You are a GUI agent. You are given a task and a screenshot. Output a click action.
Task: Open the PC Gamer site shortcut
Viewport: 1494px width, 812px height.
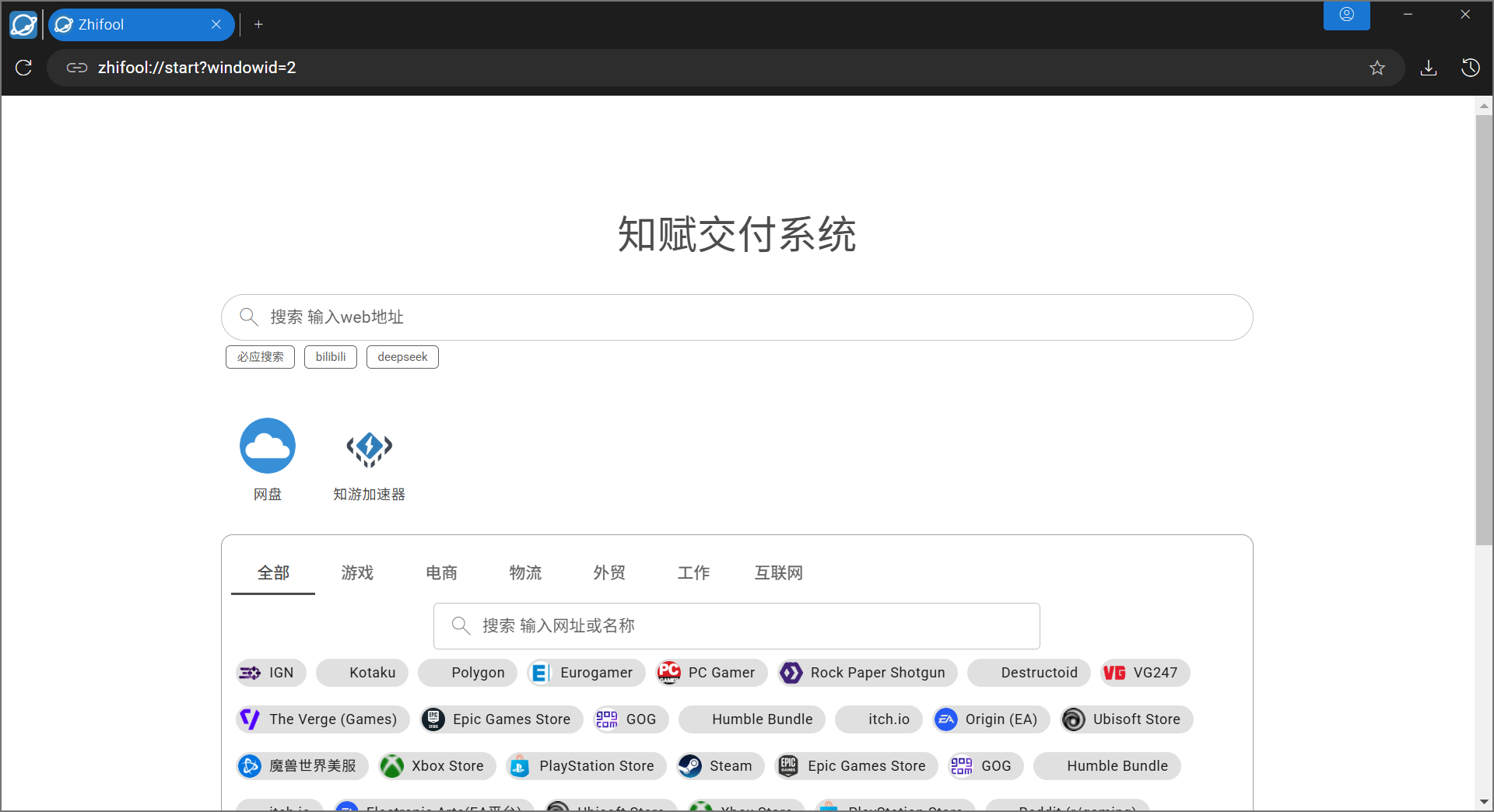click(x=711, y=673)
